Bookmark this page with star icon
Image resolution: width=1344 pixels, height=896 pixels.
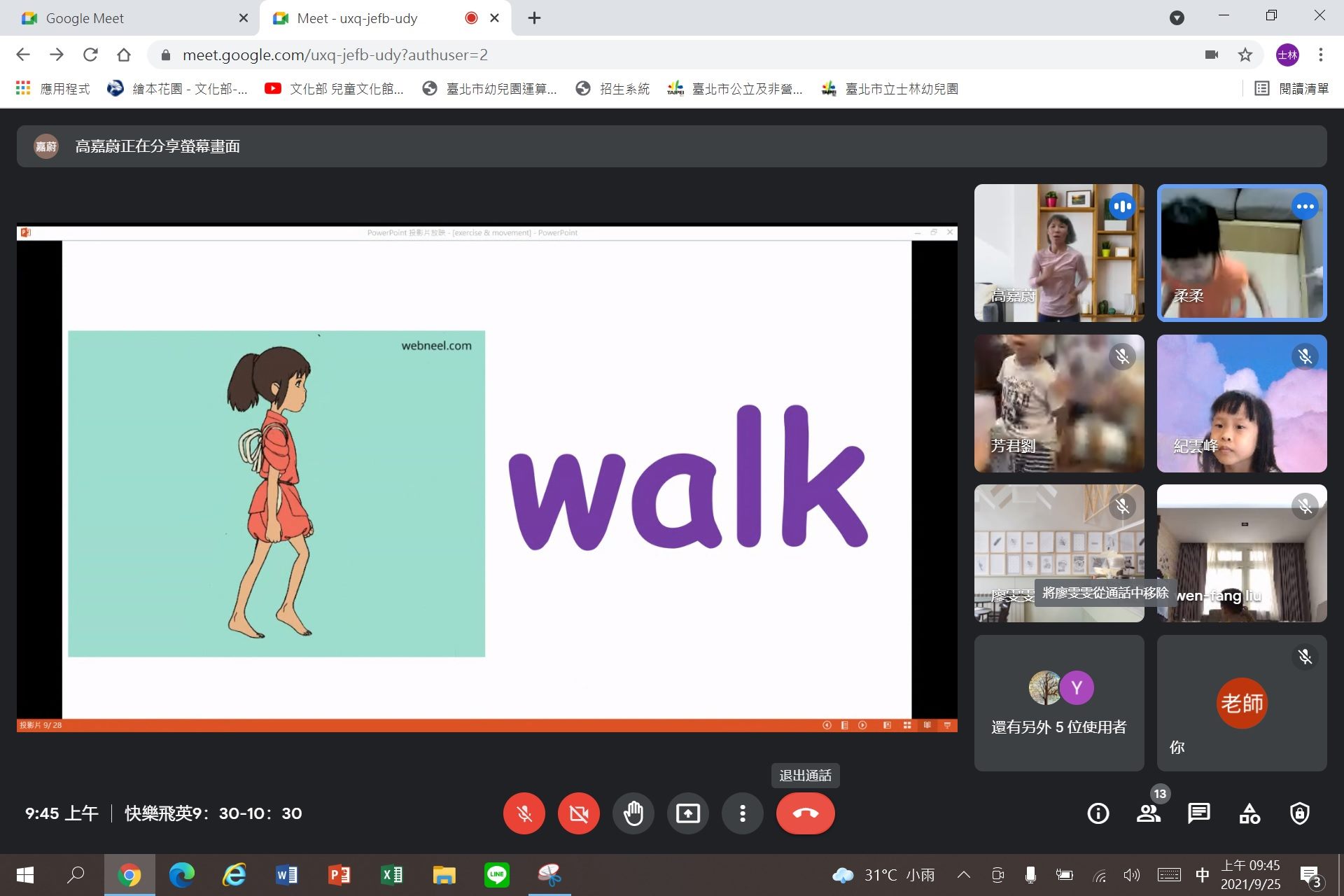click(1245, 55)
